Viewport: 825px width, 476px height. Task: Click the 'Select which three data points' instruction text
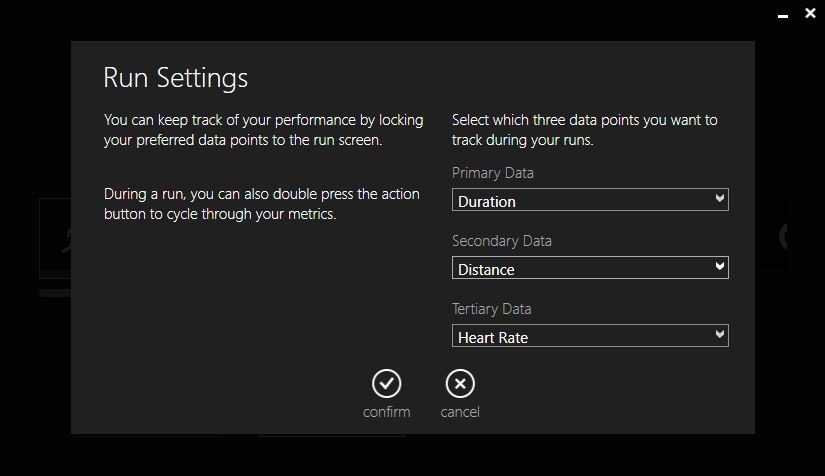tap(584, 130)
